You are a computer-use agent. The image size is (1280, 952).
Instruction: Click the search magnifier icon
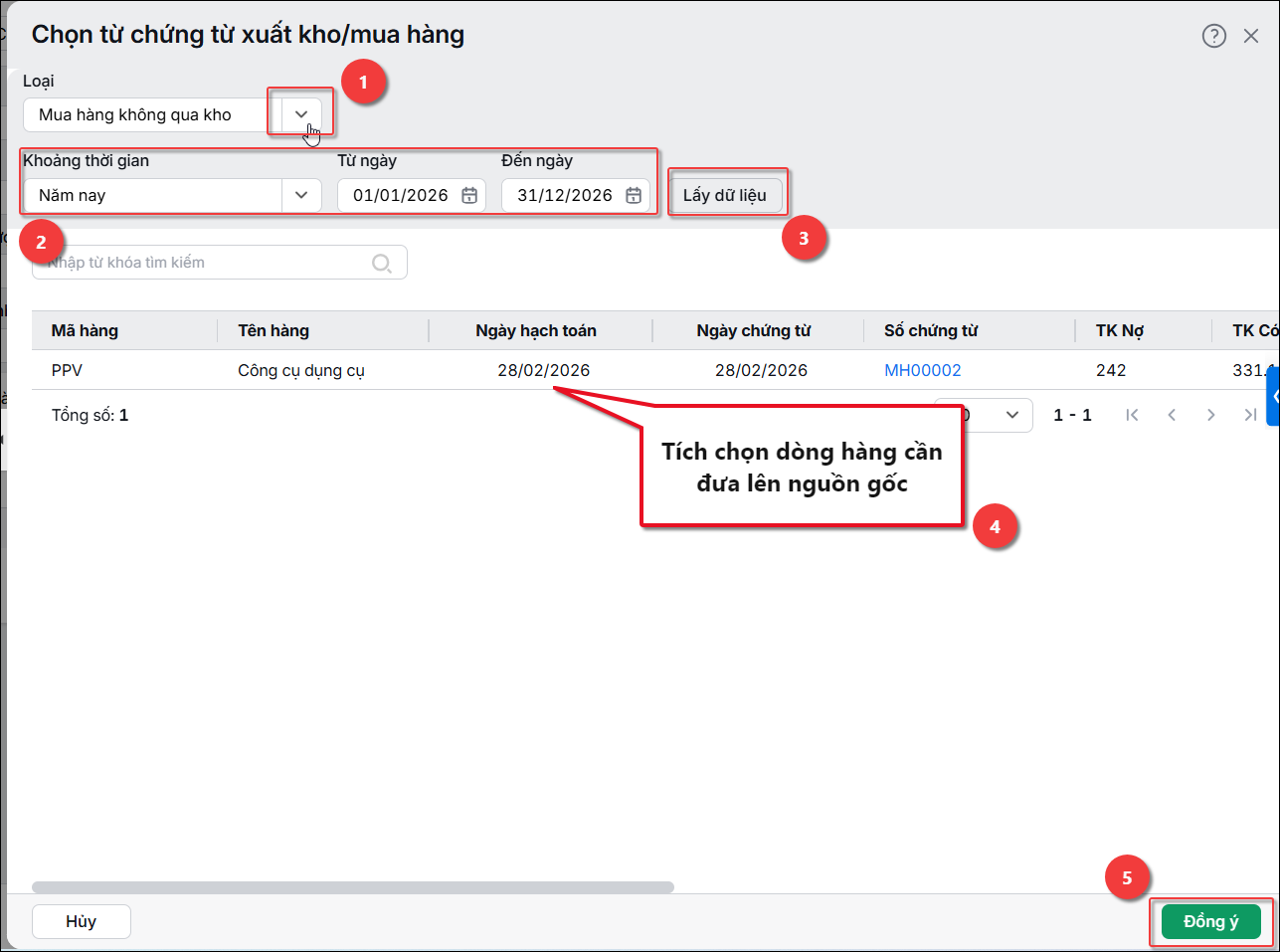(382, 263)
